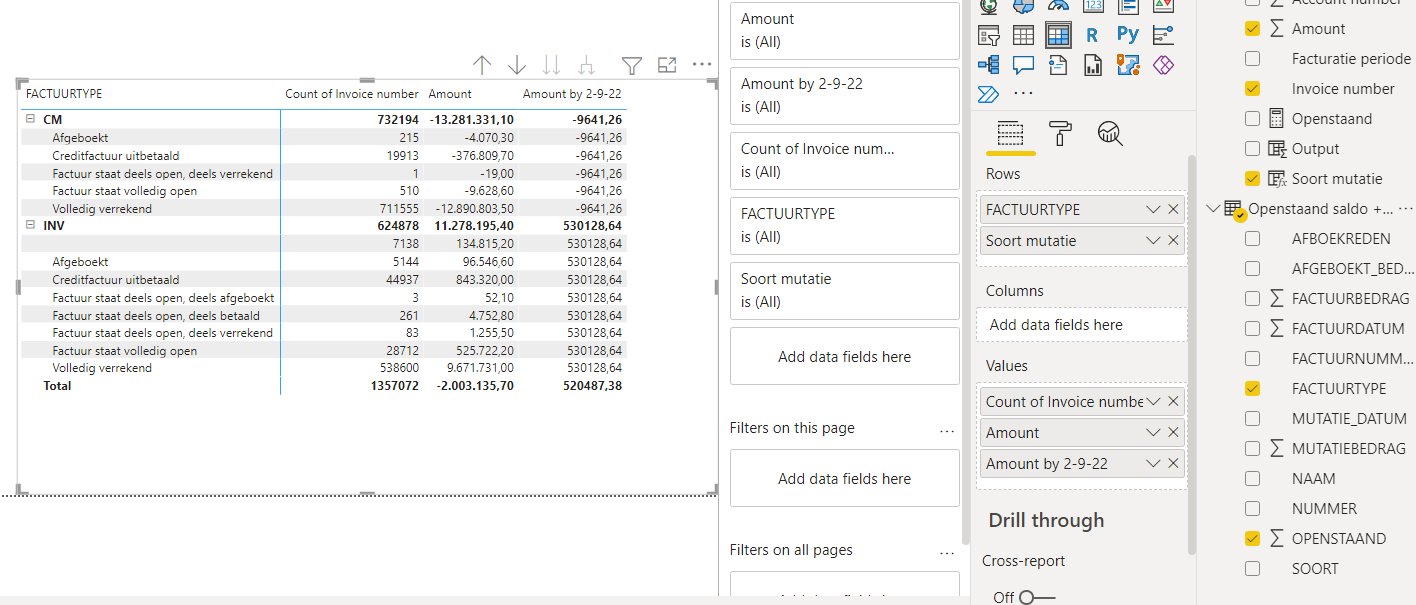Uncheck the Amount field checkbox
The height and width of the screenshot is (605, 1416).
pyautogui.click(x=1252, y=29)
